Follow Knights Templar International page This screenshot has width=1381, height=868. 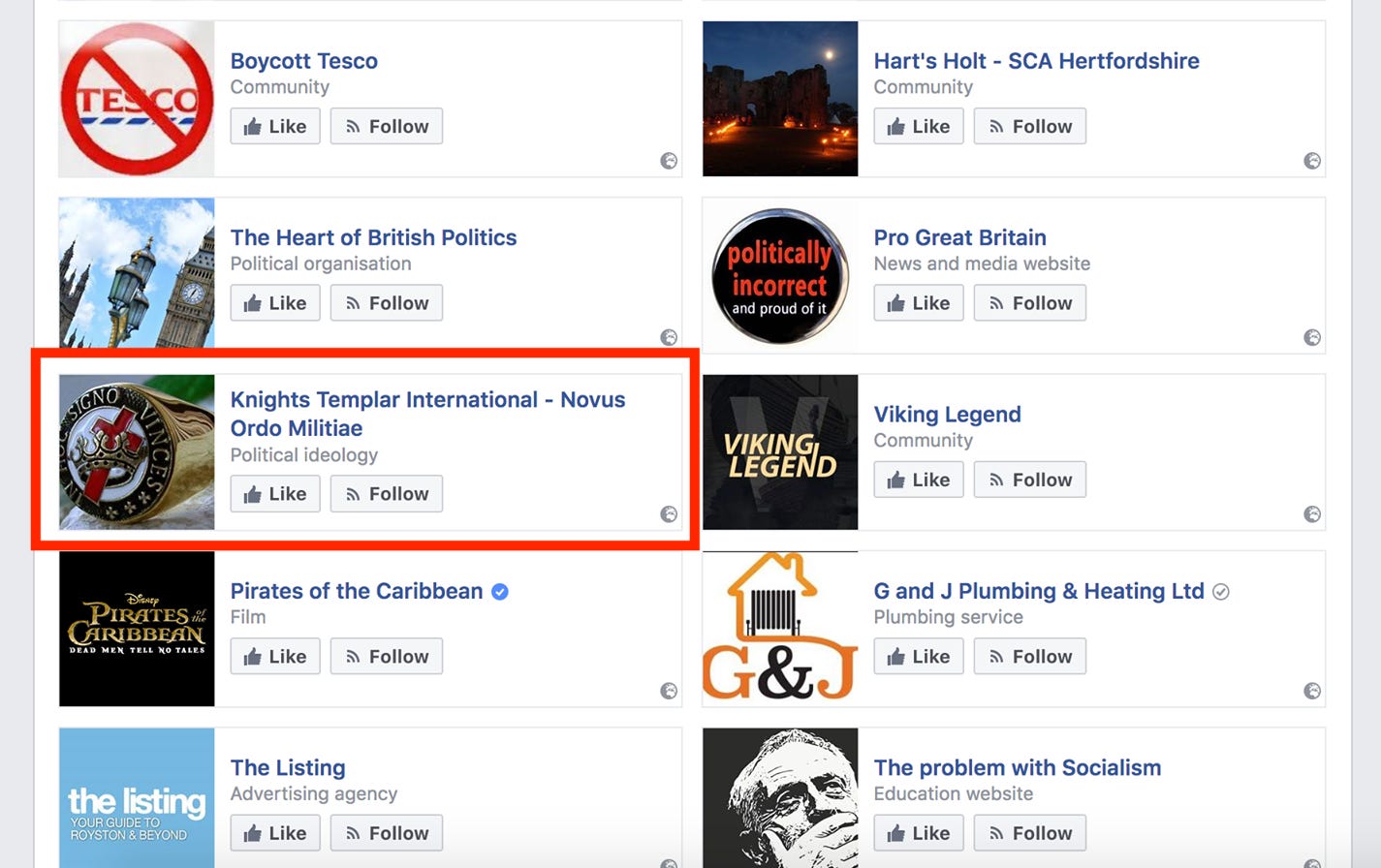click(387, 494)
